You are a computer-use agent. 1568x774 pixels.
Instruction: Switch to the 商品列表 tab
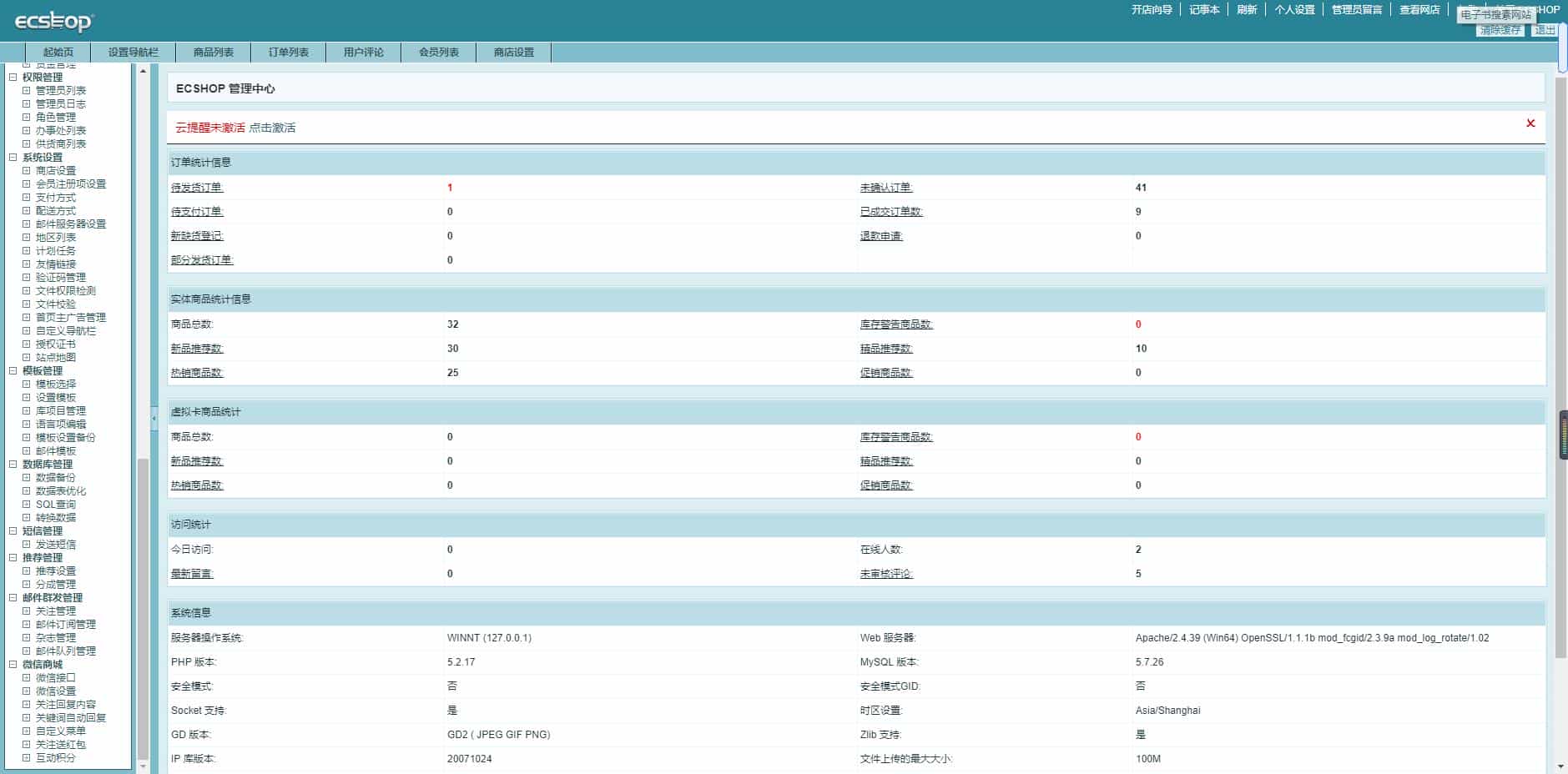214,53
